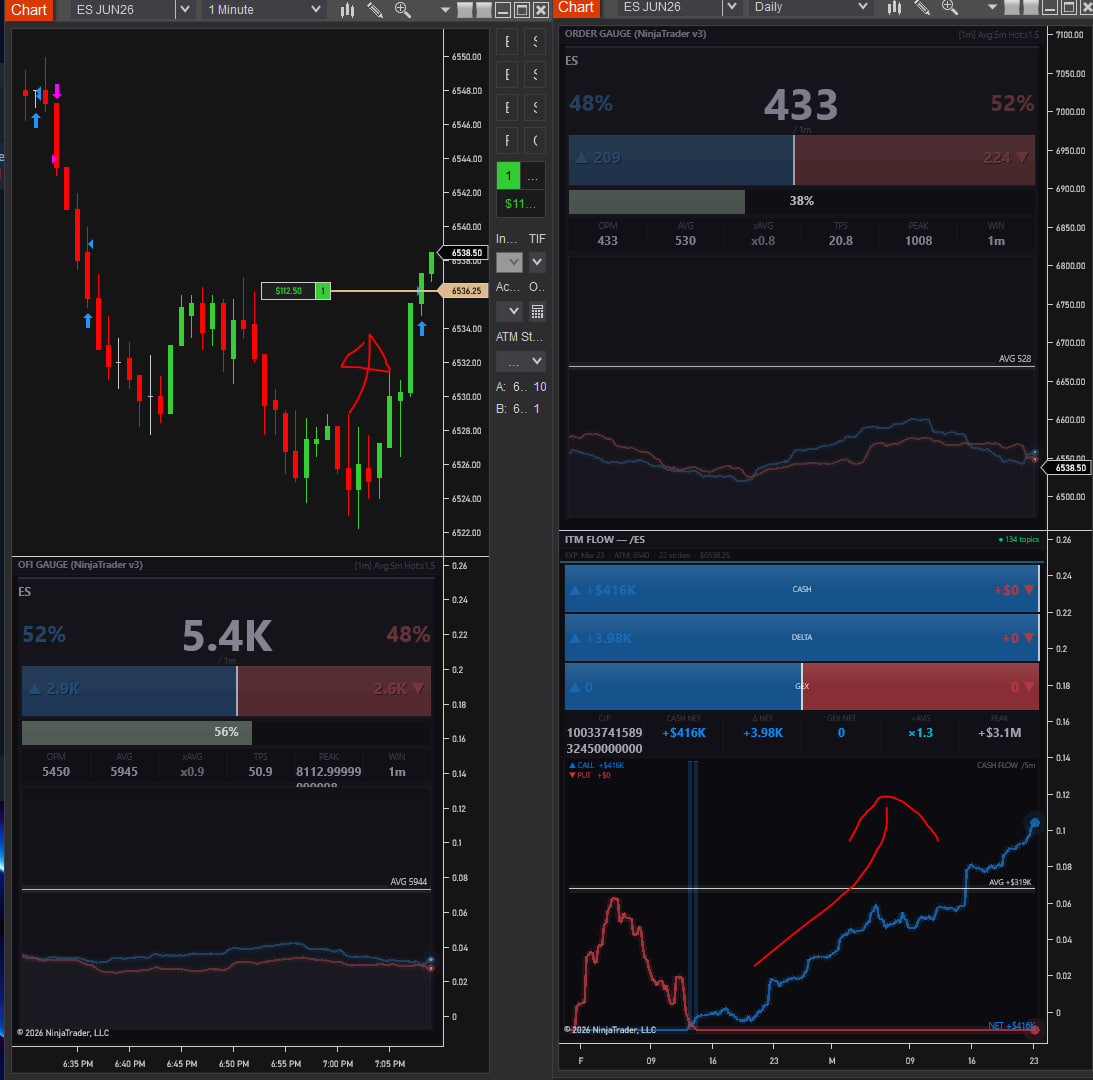Expand the 1 Minute interval dropdown
Viewport: 1093px width, 1080px height.
point(317,10)
